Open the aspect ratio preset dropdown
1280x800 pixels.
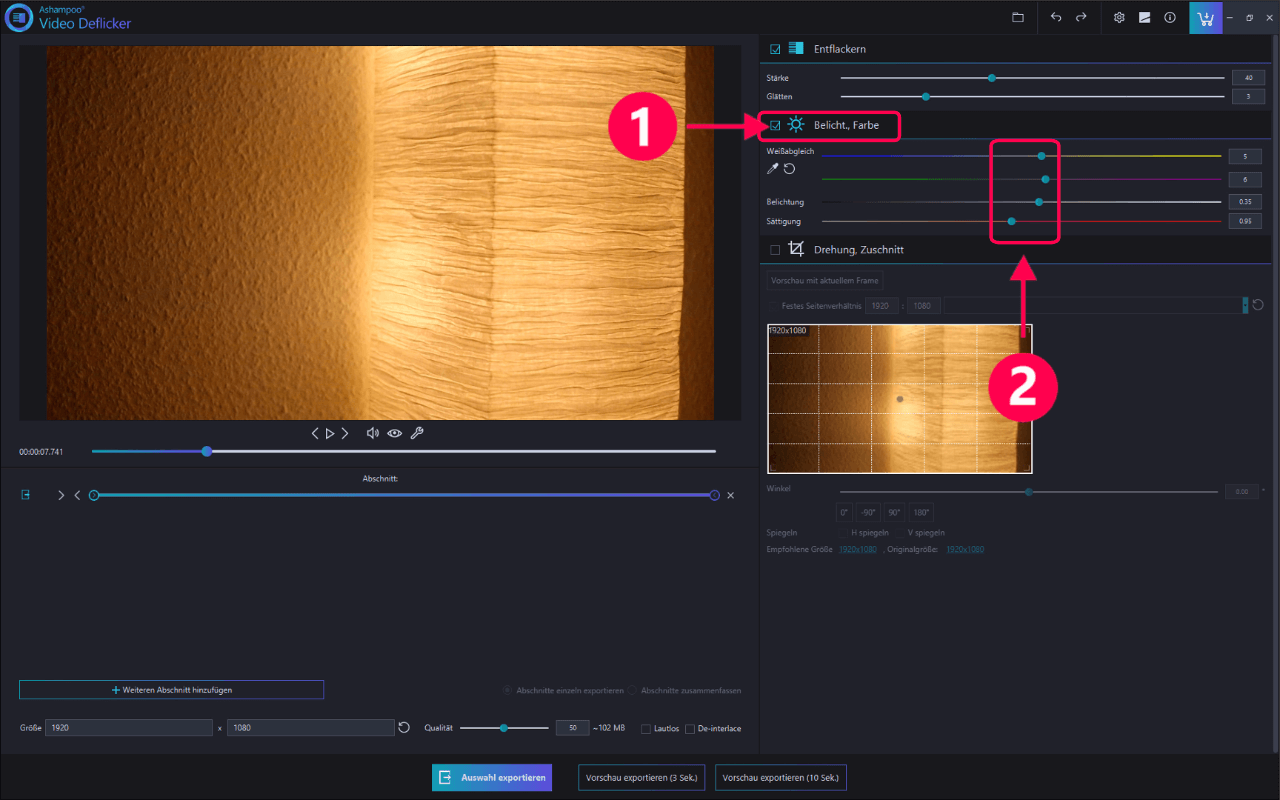point(1245,305)
